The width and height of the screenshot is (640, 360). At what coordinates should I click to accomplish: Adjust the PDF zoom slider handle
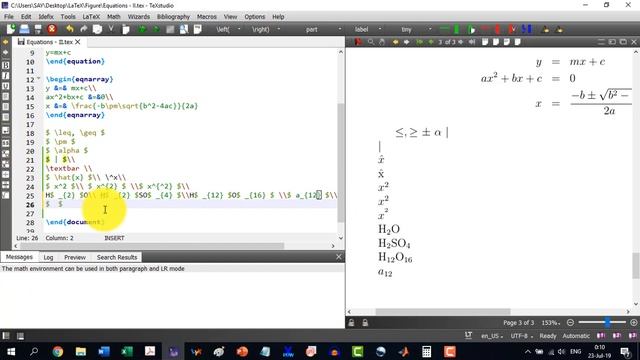tap(607, 322)
